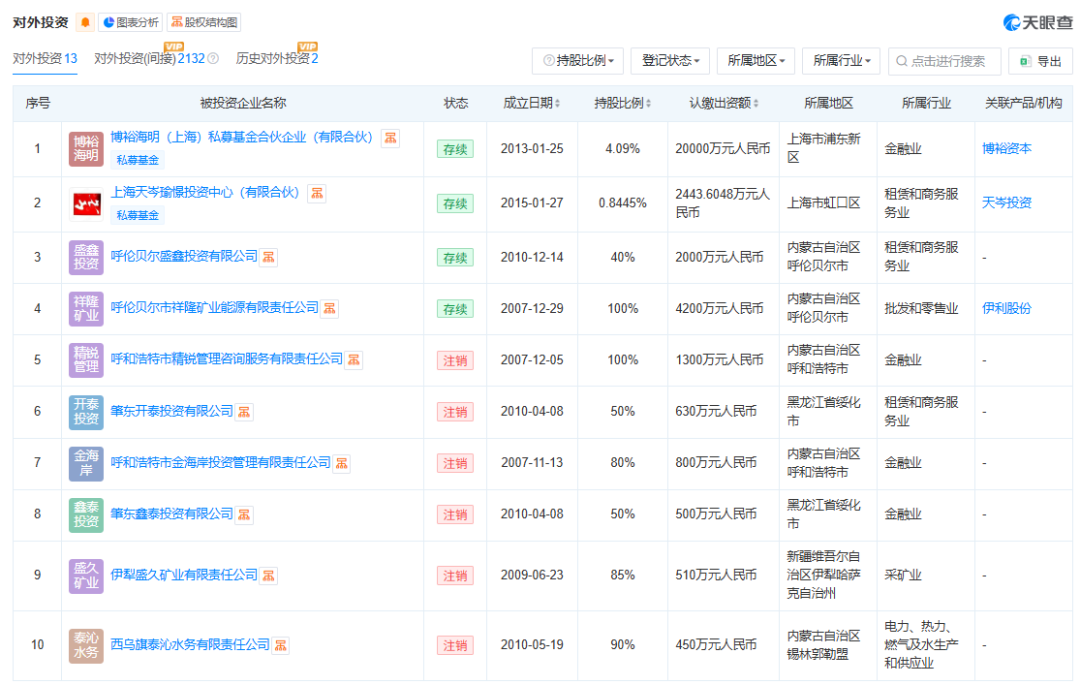Open the 股权结构图 chart icon at top
Viewport: 1080px width, 685px height.
click(177, 21)
